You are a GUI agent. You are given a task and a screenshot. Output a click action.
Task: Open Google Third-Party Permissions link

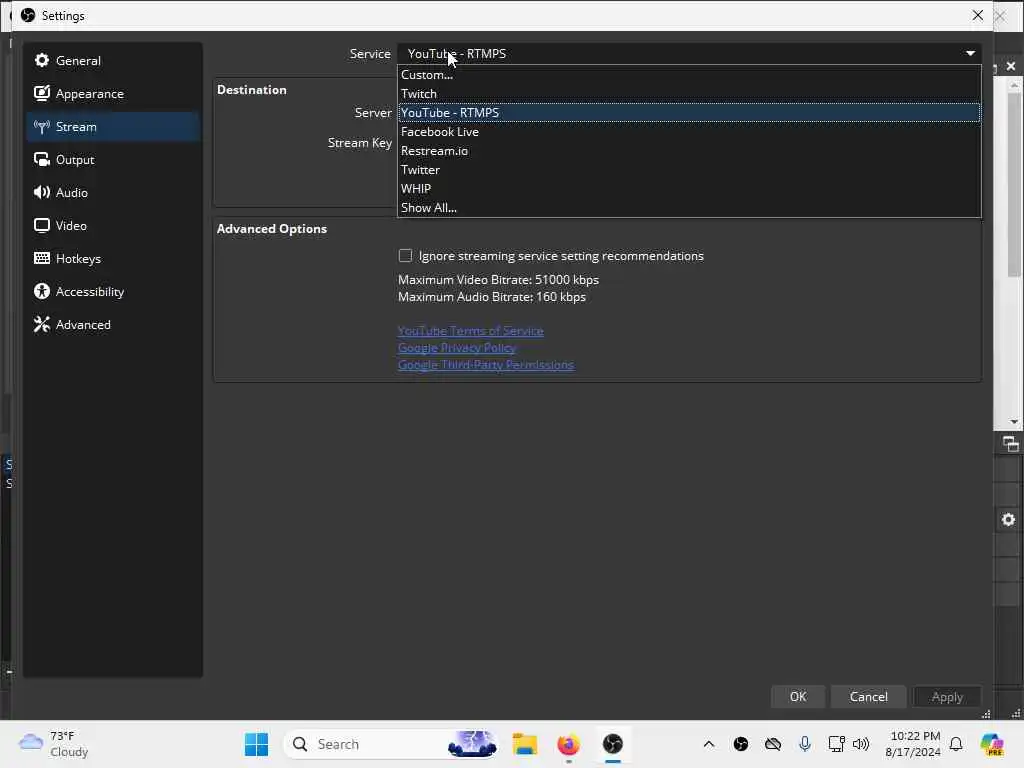[x=486, y=364]
